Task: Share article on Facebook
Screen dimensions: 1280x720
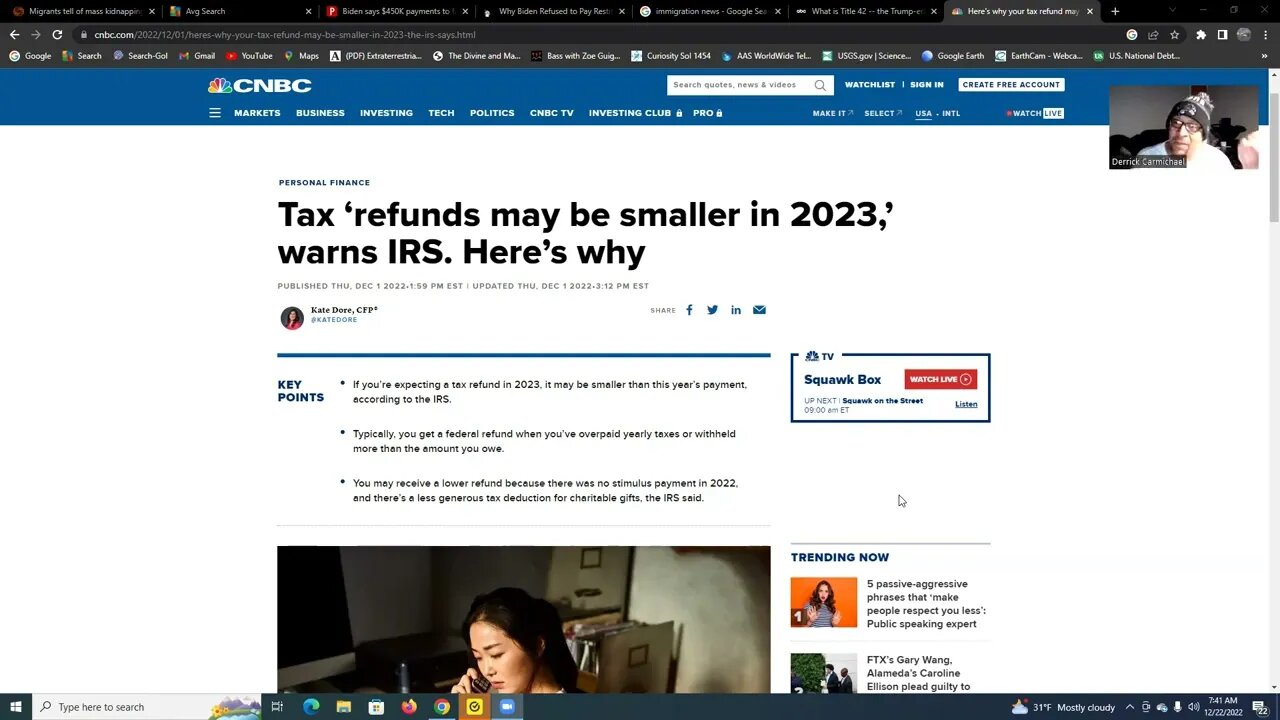Action: (x=689, y=310)
